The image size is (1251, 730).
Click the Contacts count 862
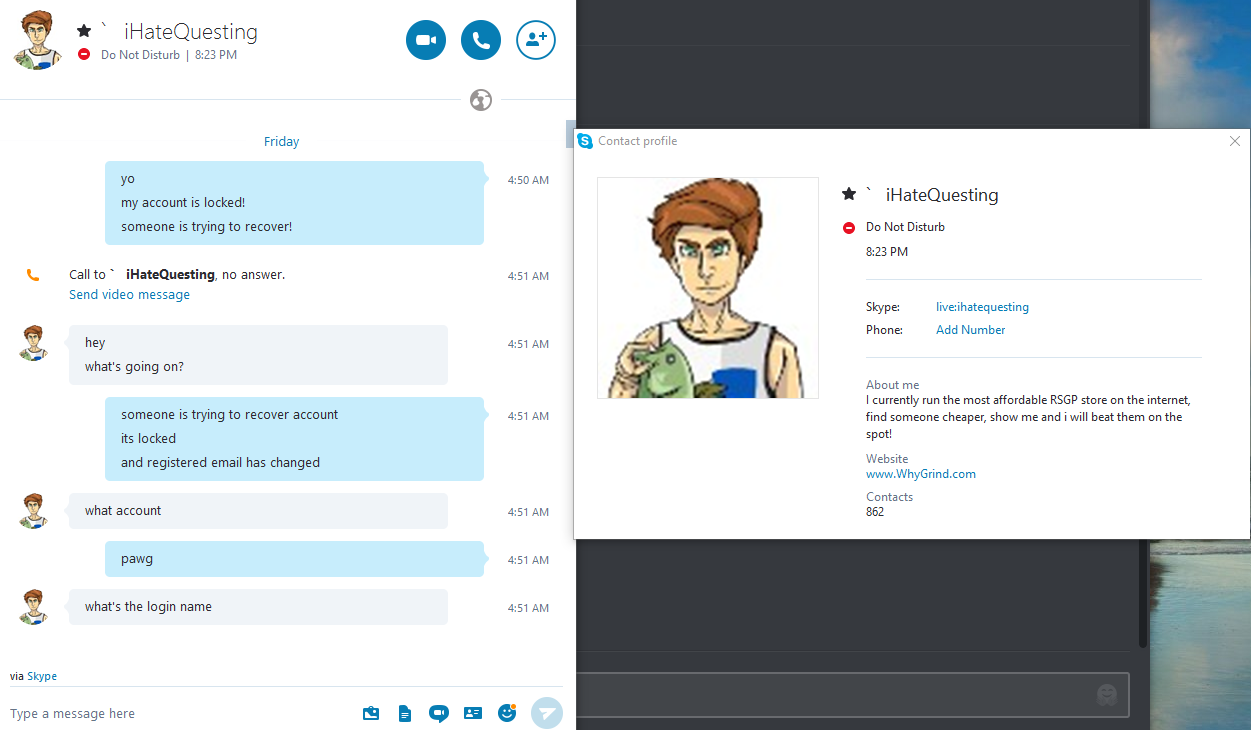pos(875,512)
